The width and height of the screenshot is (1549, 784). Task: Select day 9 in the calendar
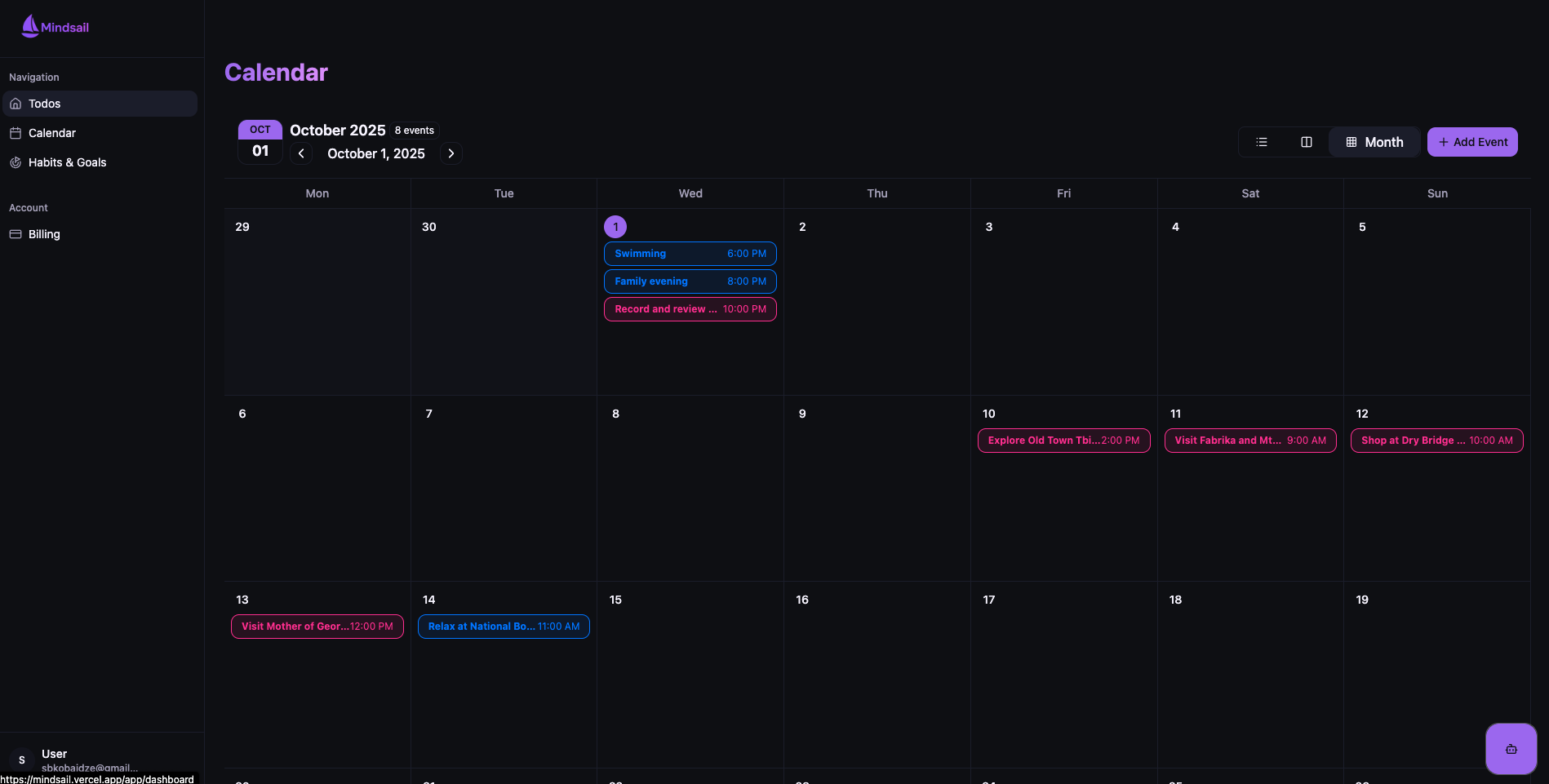[802, 414]
